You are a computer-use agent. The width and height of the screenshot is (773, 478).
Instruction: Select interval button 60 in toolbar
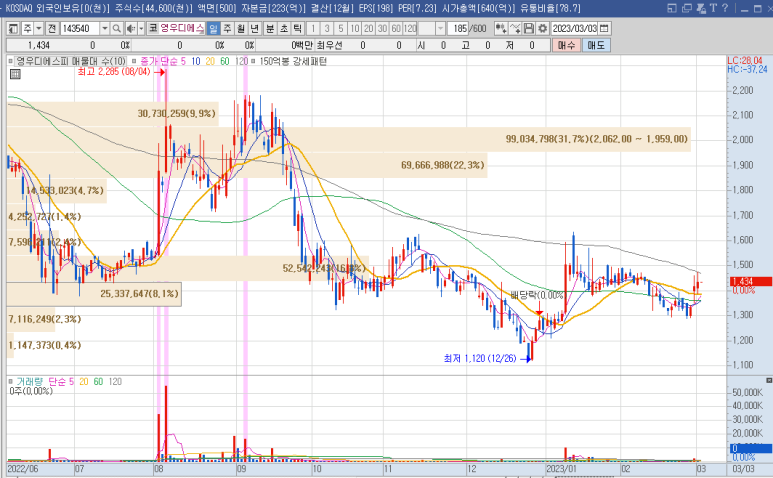(396, 29)
